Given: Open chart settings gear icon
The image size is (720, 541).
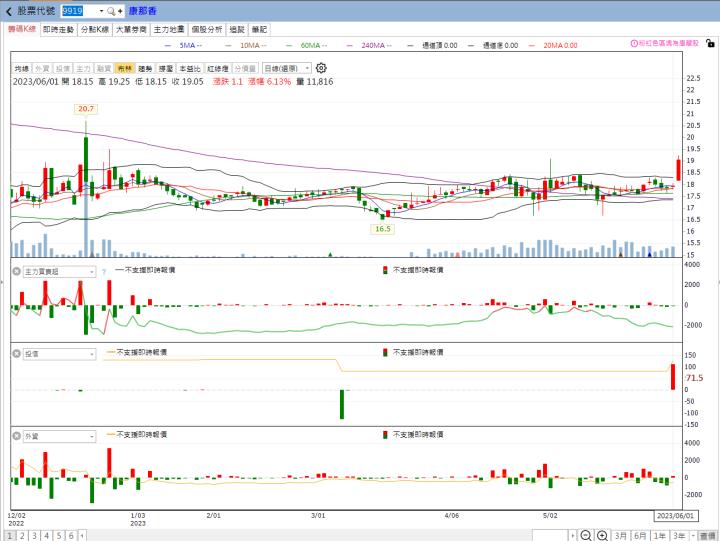Looking at the screenshot, I should tap(321, 68).
